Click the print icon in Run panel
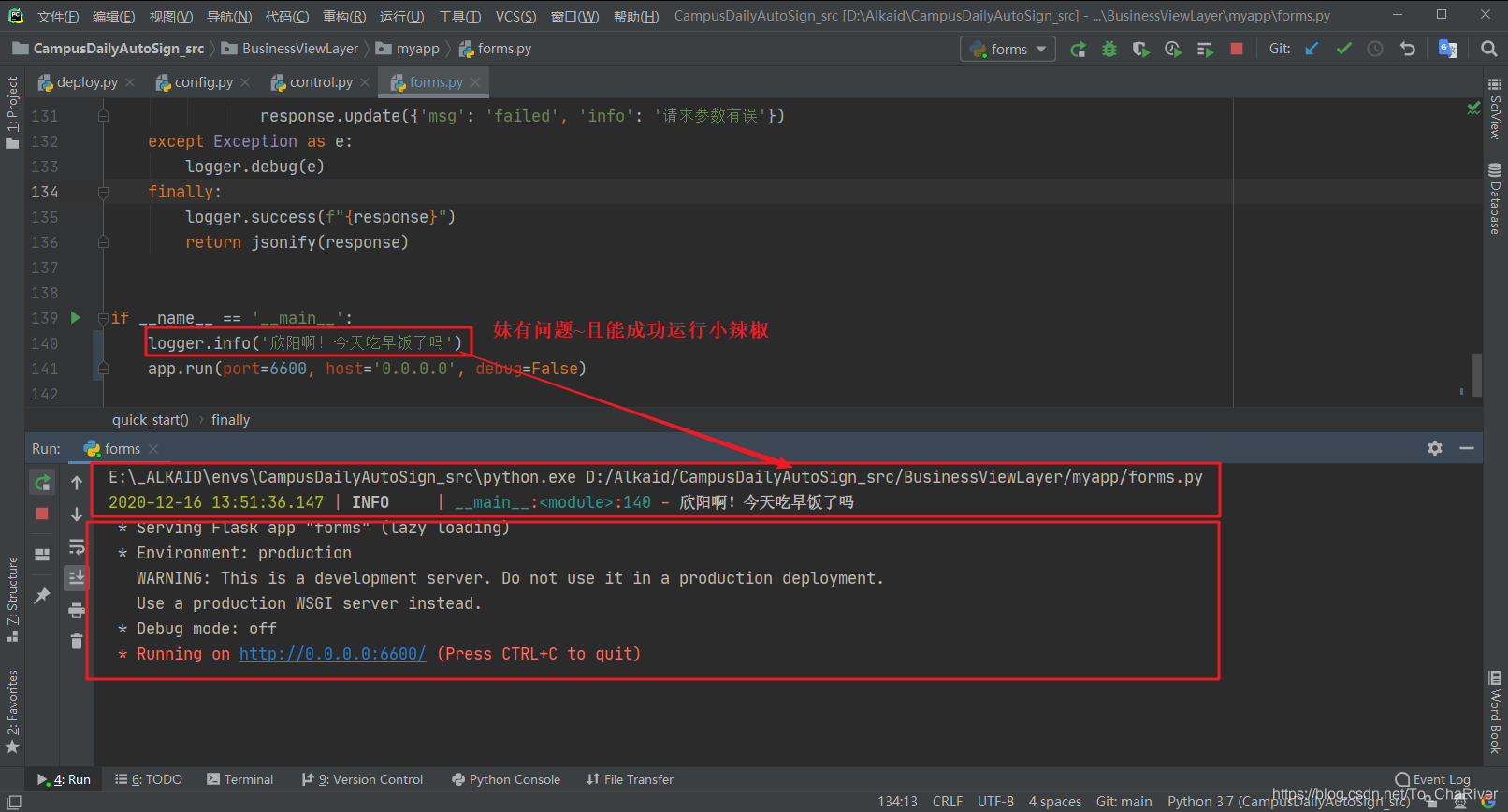The width and height of the screenshot is (1508, 812). (77, 611)
